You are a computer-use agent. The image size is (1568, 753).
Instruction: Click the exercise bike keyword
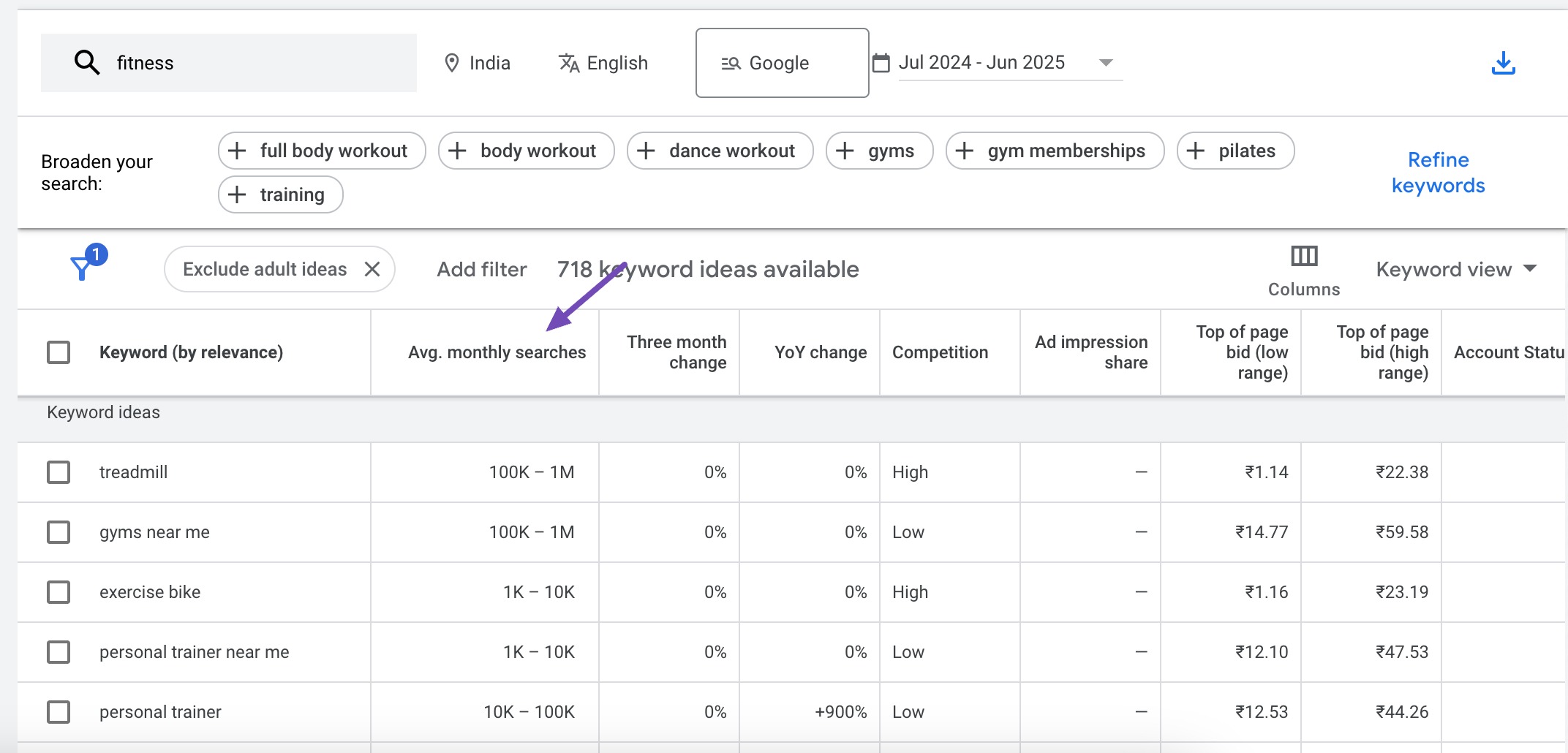tap(150, 592)
